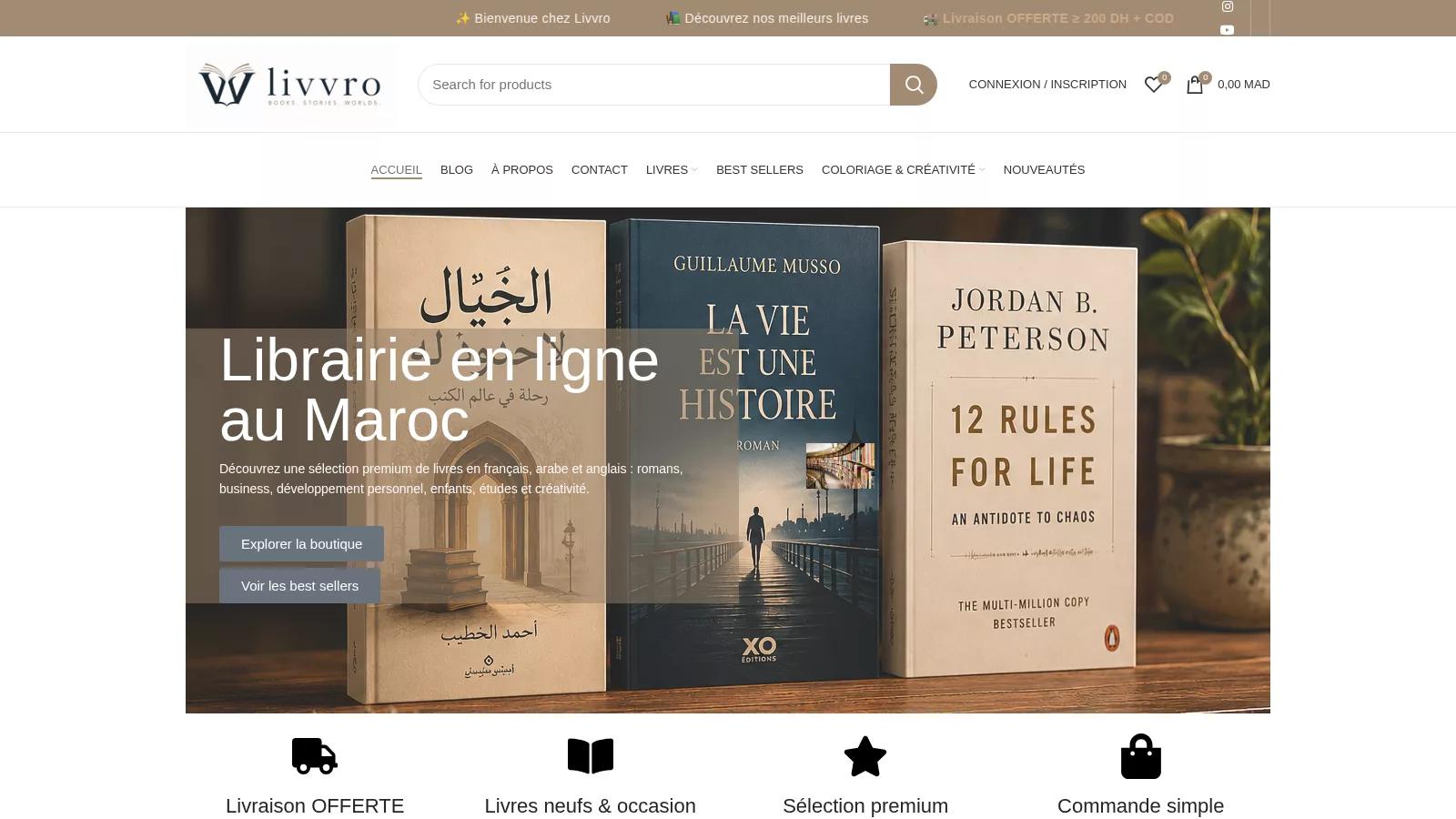Open the À PROPOS page
Viewport: 1456px width, 819px height.
tap(522, 170)
